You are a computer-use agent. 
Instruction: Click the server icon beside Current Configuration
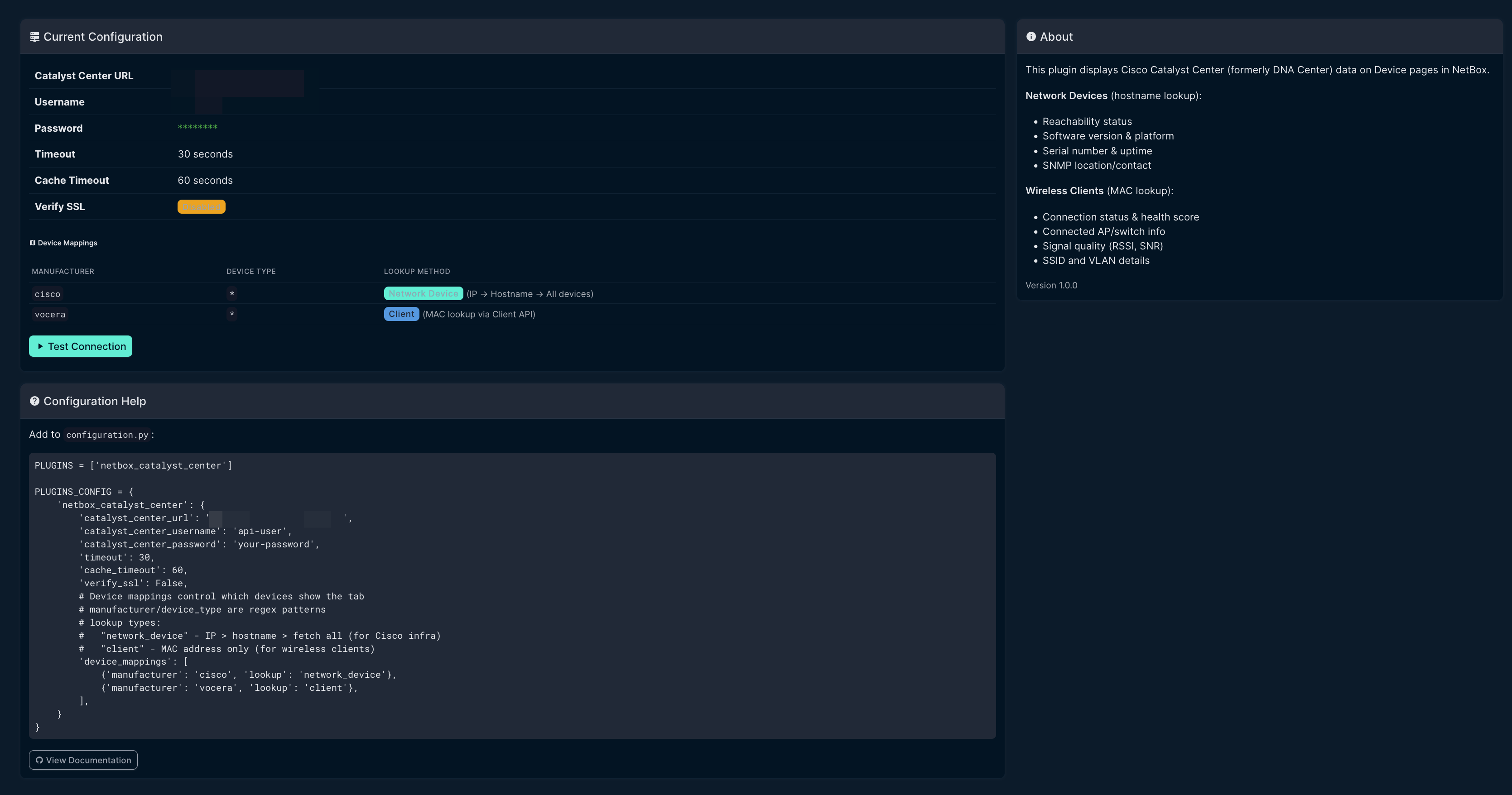pyautogui.click(x=34, y=37)
